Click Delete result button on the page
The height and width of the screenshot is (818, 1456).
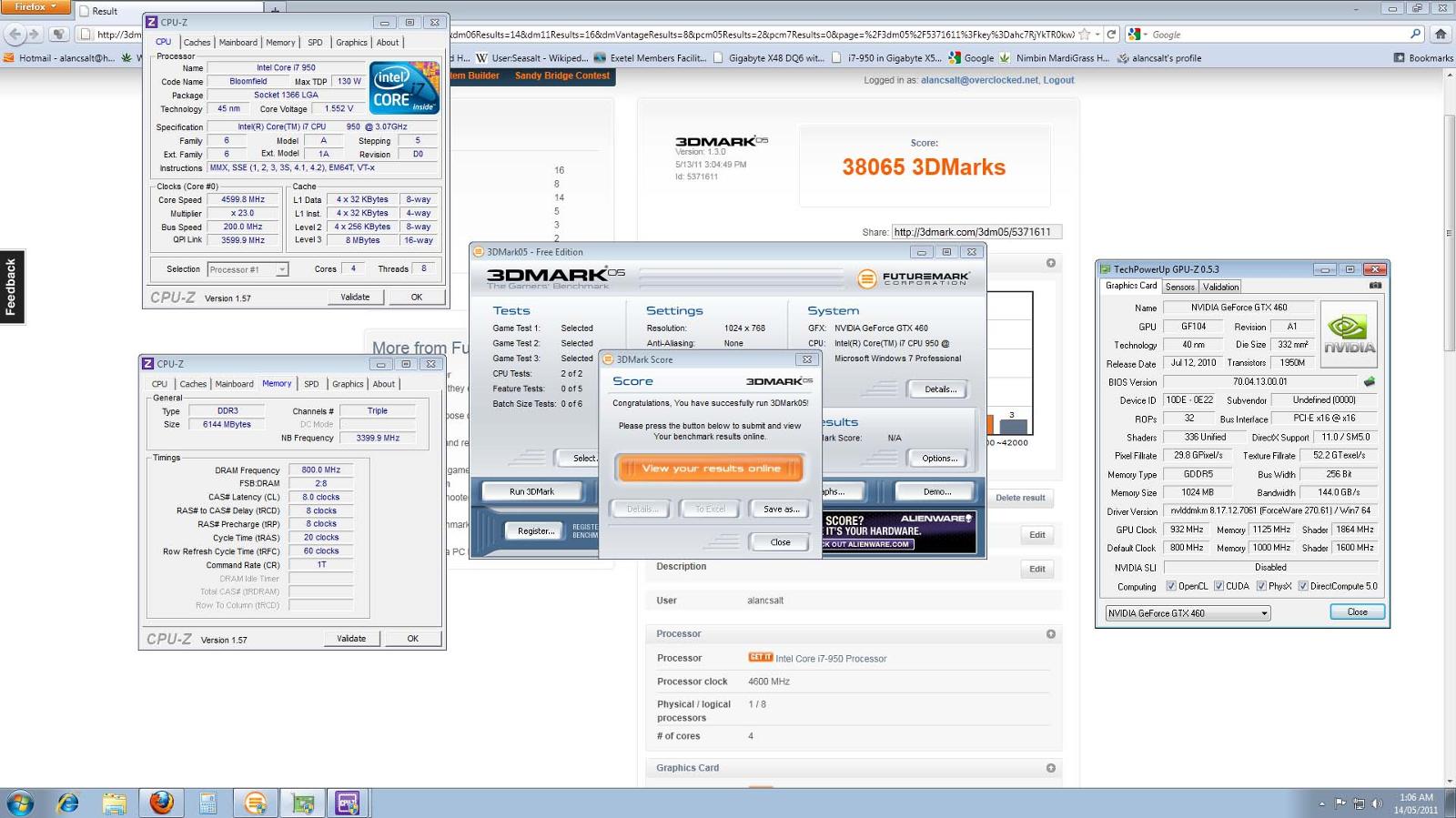point(1020,498)
